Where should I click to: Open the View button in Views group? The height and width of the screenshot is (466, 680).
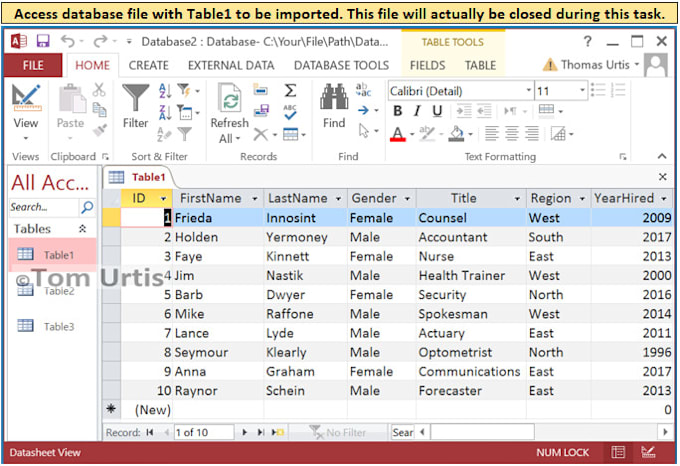[26, 112]
